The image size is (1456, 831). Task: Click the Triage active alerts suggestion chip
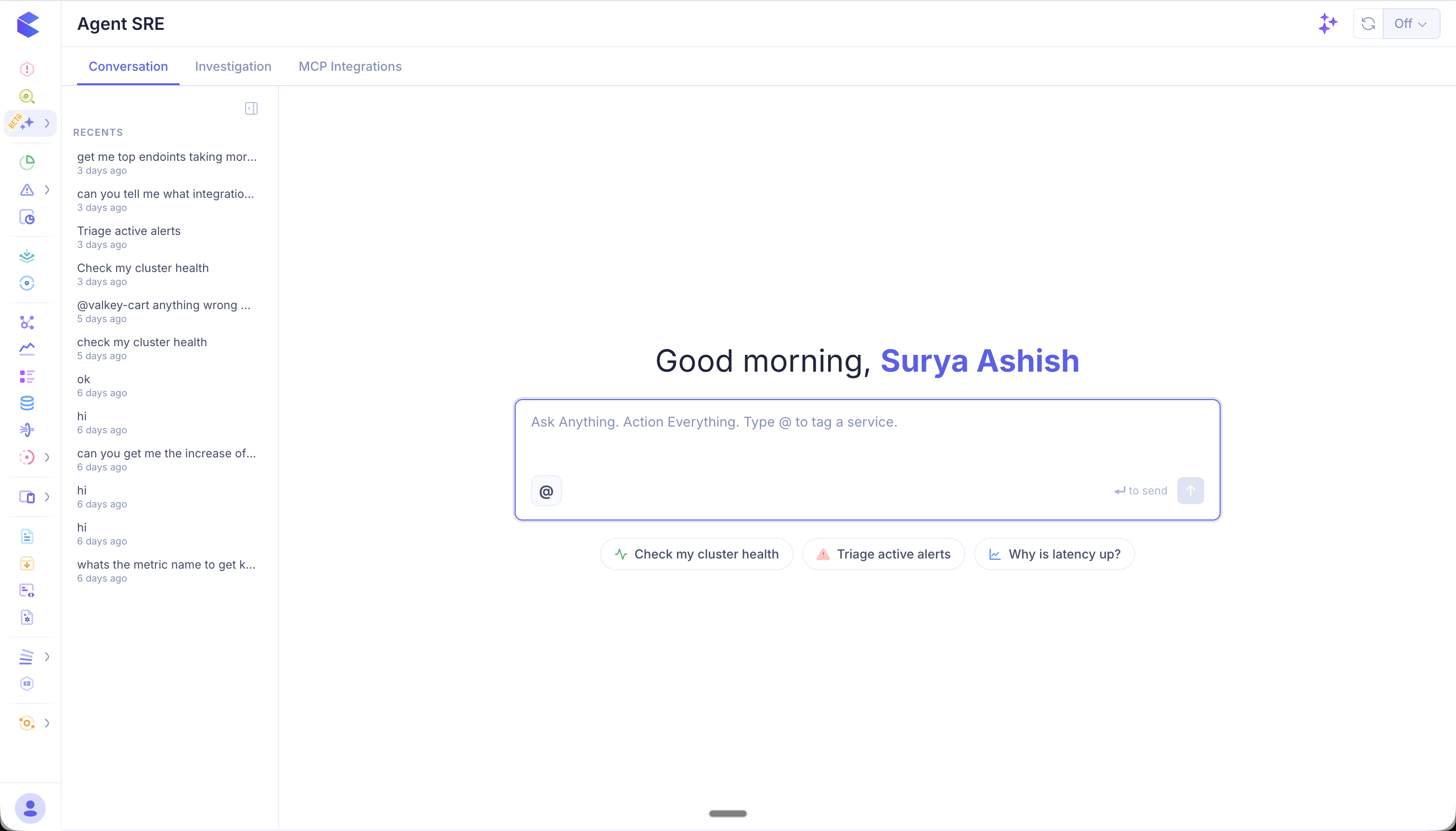[x=884, y=554]
